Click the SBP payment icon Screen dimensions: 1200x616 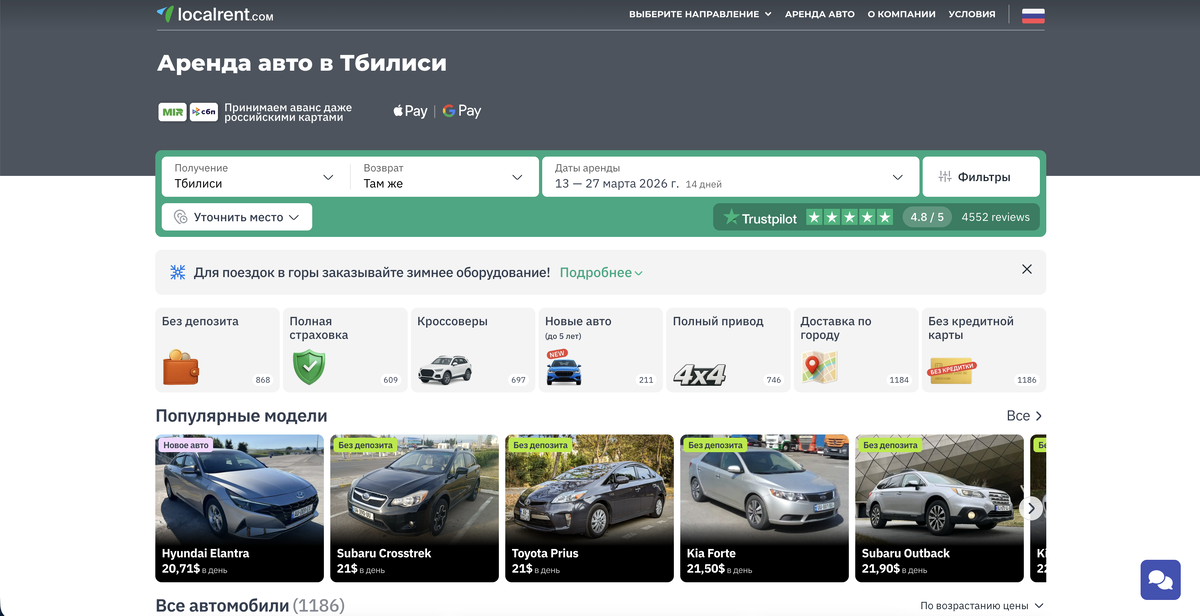204,112
